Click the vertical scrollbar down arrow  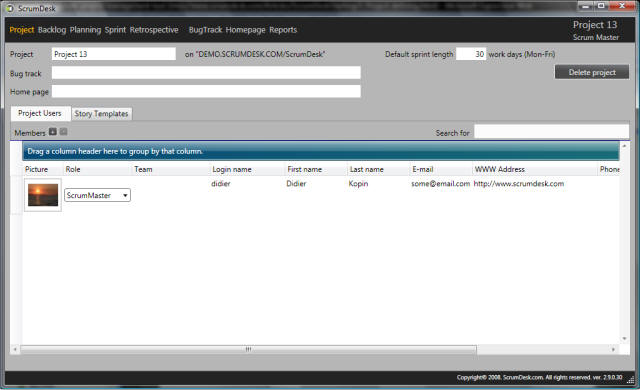624,338
